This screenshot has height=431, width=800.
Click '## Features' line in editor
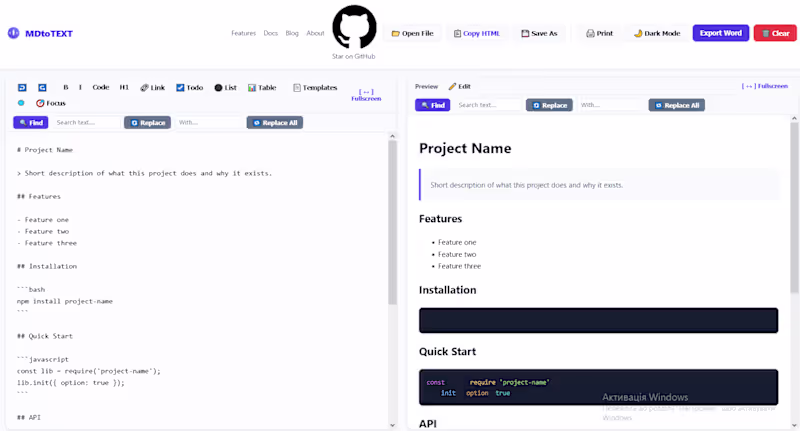pyautogui.click(x=39, y=196)
